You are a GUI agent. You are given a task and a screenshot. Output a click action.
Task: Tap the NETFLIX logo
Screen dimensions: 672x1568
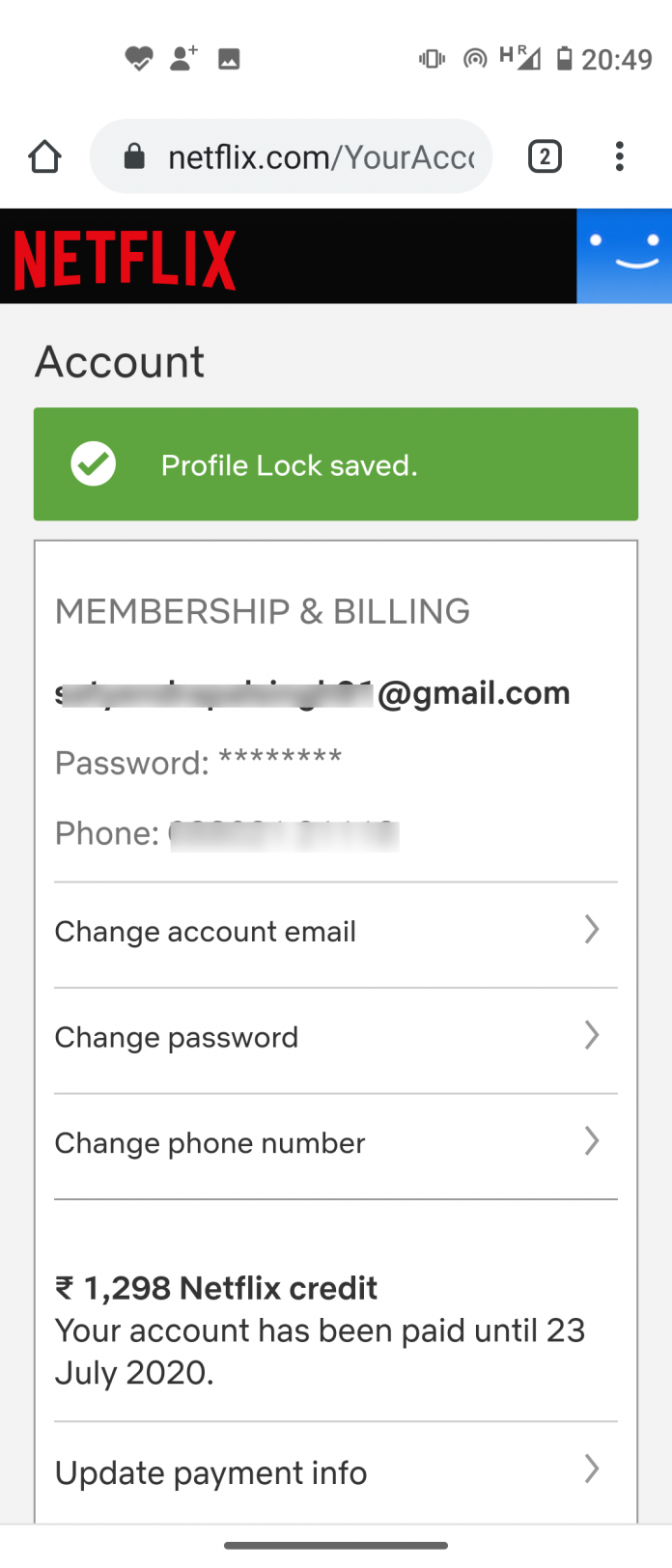tap(124, 256)
